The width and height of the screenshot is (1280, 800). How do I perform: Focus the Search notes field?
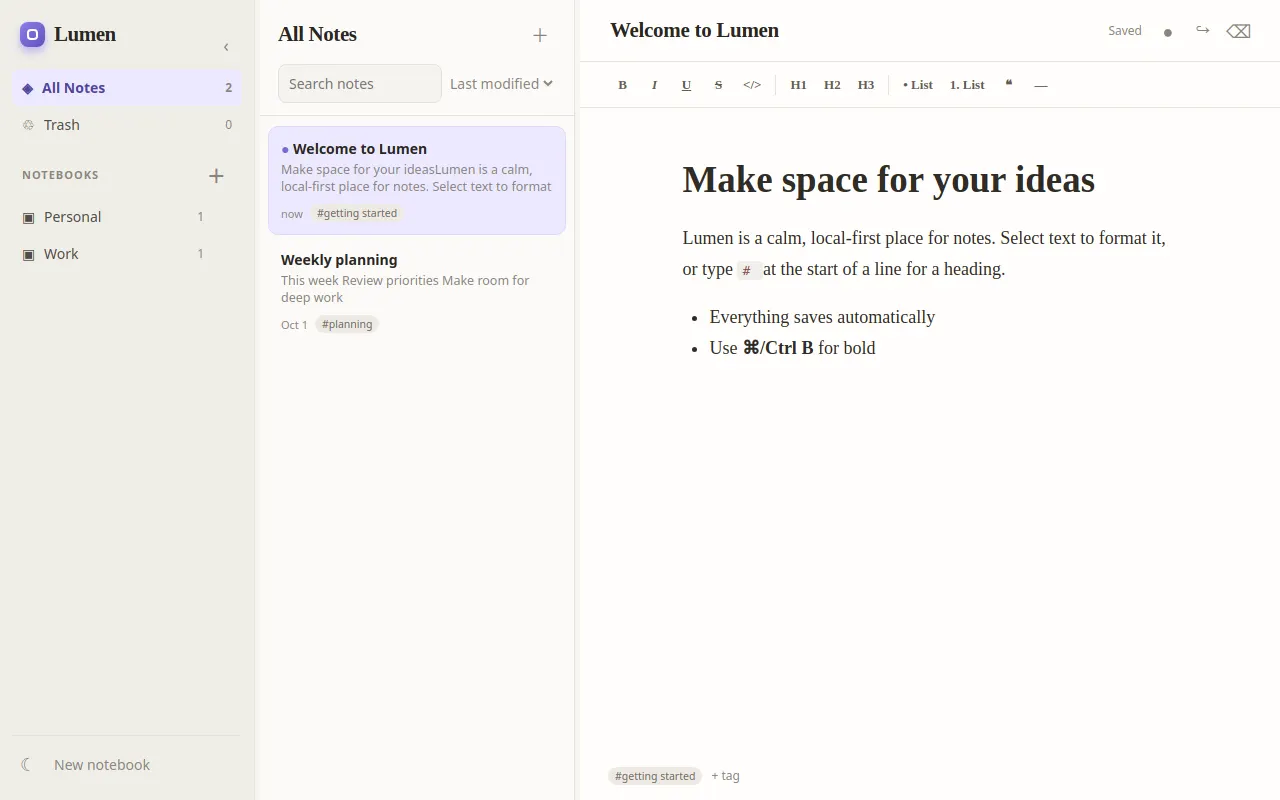[360, 84]
